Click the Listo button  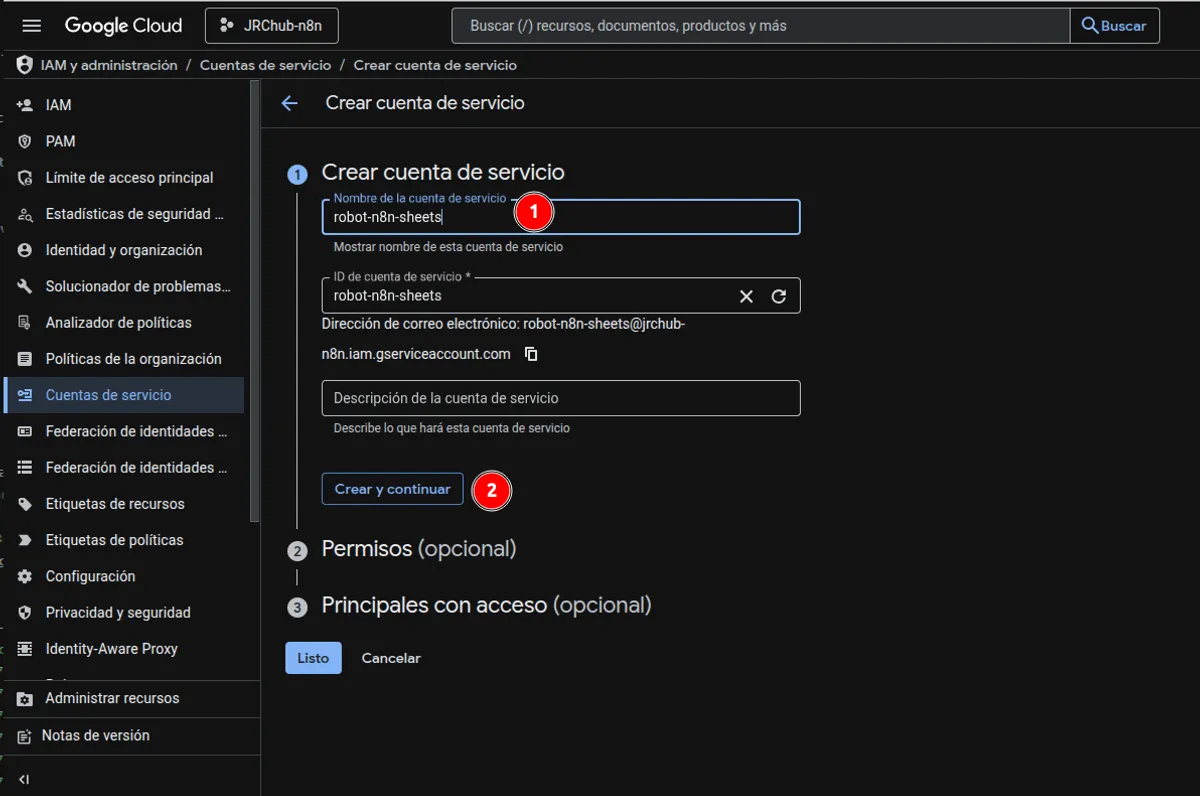click(x=313, y=658)
